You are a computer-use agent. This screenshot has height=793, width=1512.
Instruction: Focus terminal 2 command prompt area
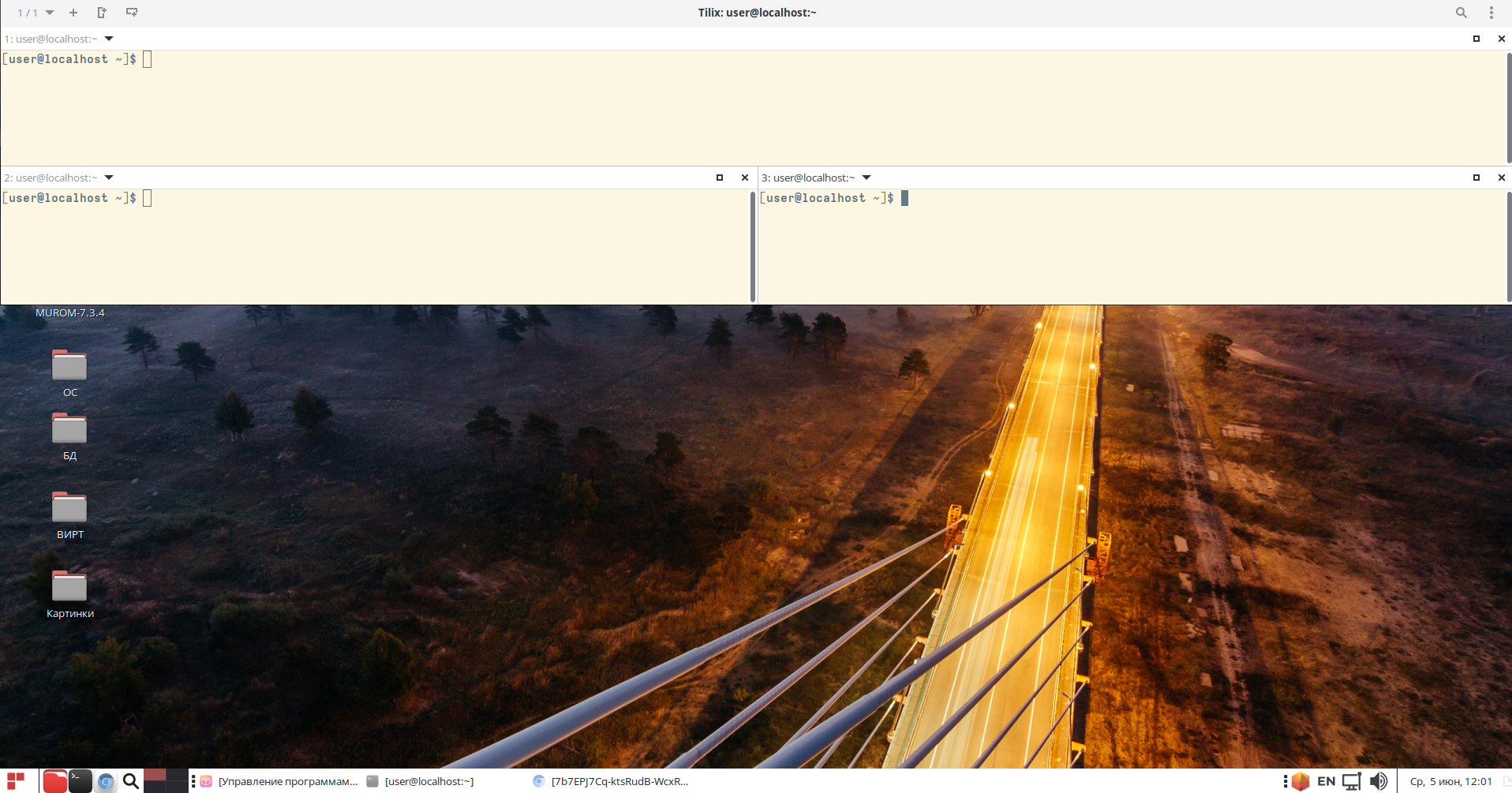375,246
